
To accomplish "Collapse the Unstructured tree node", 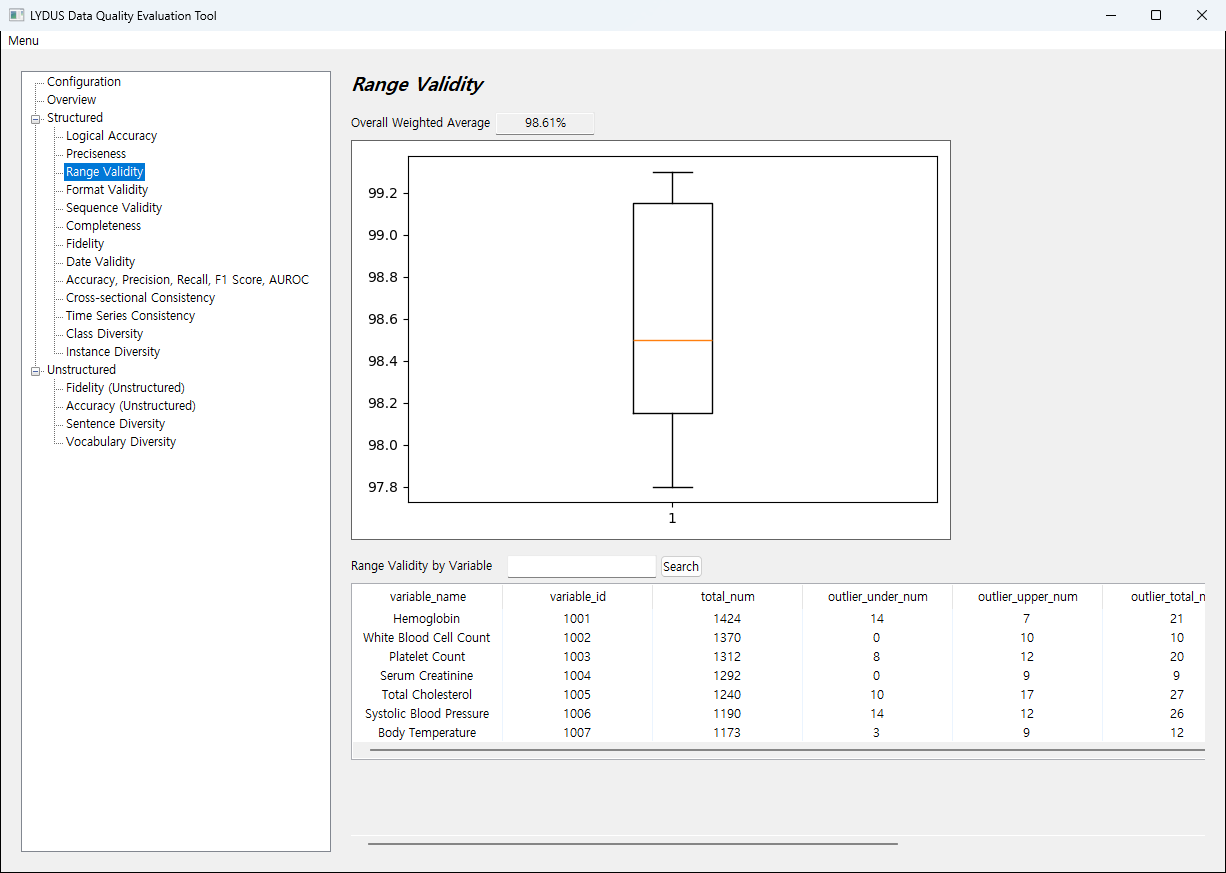I will (37, 370).
